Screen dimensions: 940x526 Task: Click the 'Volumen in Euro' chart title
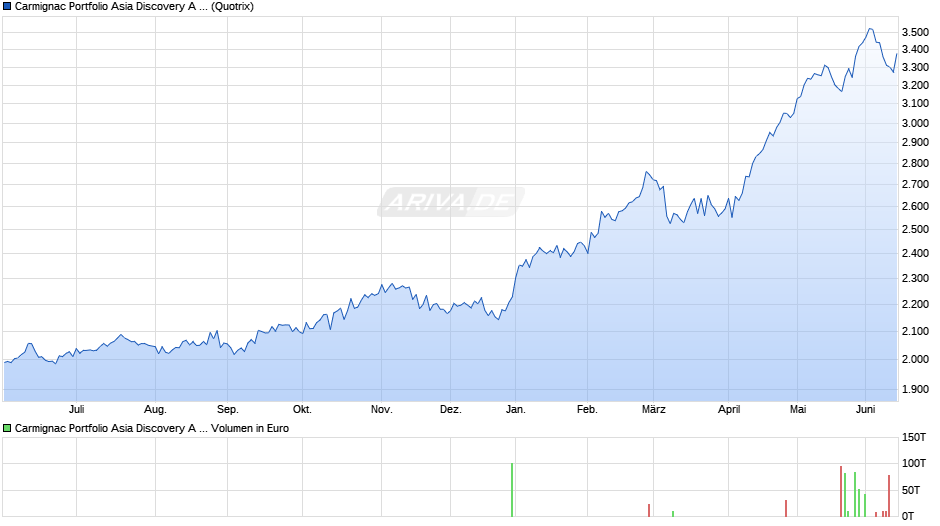tap(152, 428)
